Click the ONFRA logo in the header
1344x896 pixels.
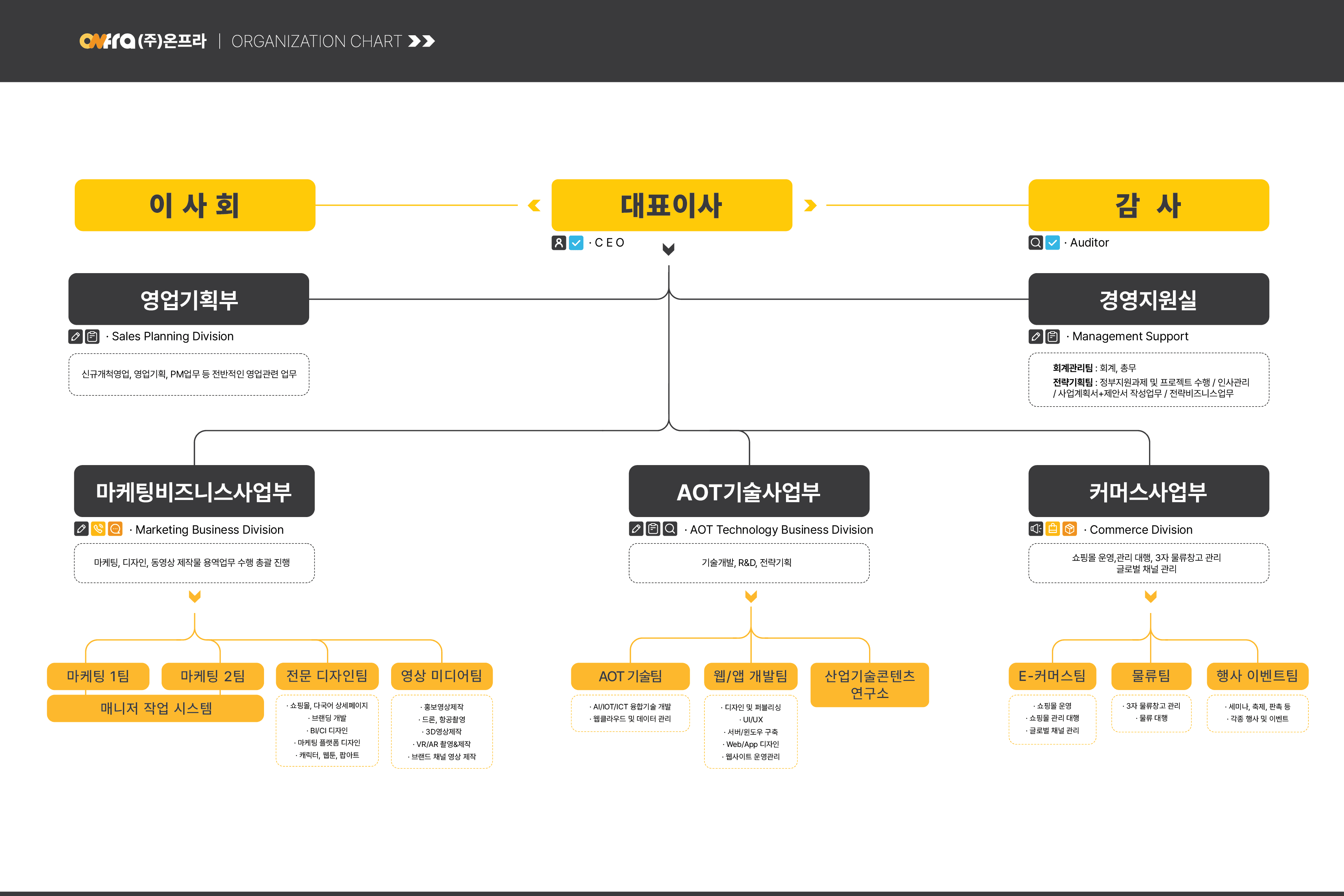[107, 41]
